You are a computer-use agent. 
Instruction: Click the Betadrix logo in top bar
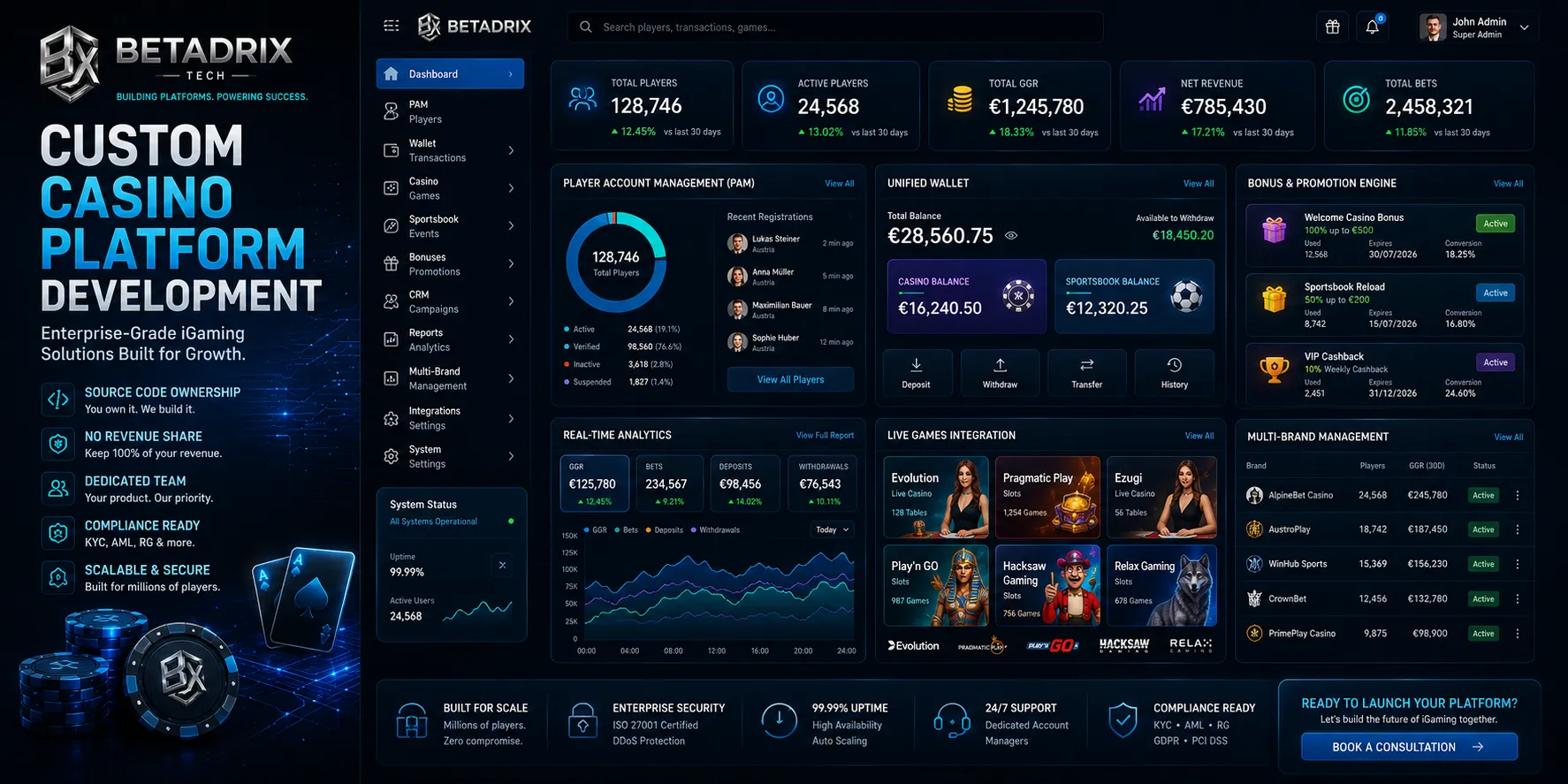click(475, 27)
